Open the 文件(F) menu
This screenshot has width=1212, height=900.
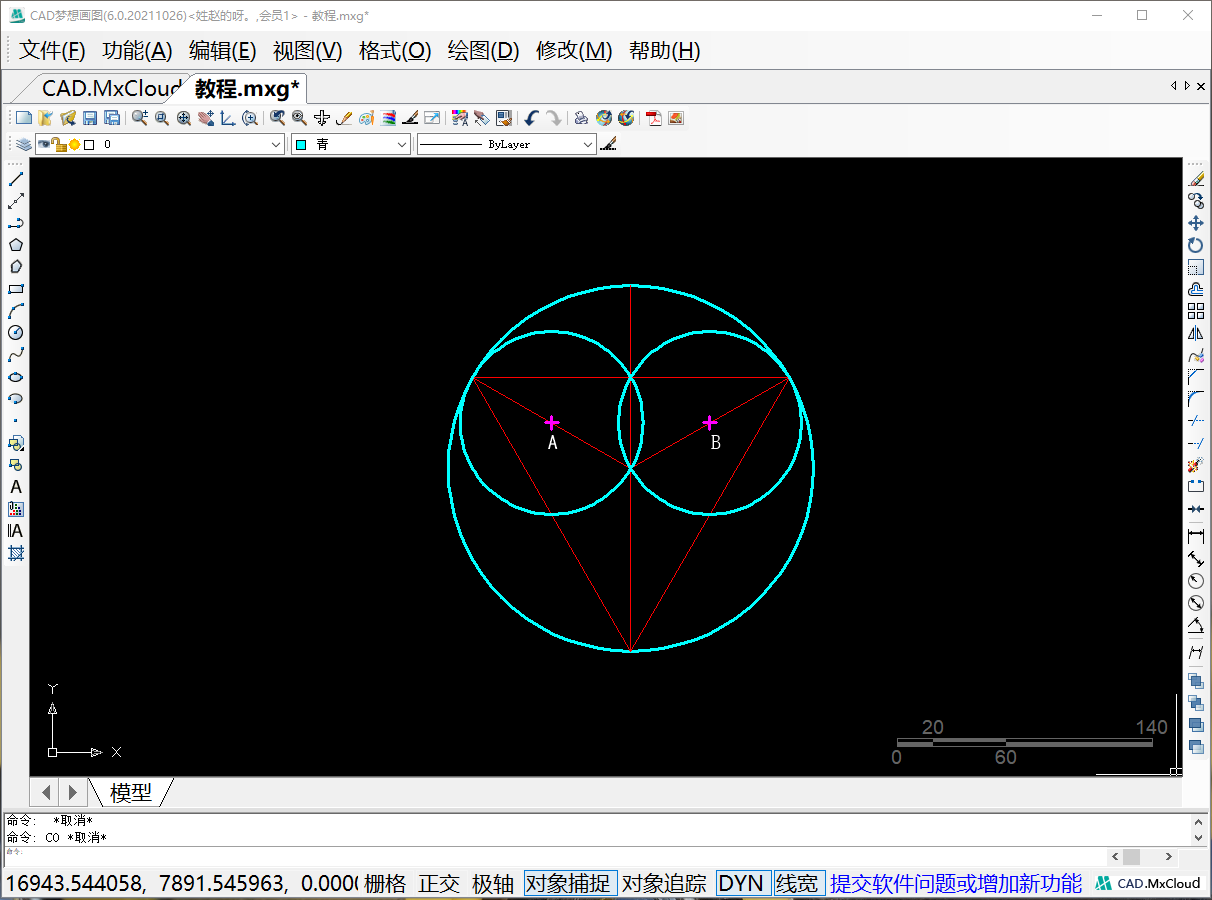pos(53,51)
